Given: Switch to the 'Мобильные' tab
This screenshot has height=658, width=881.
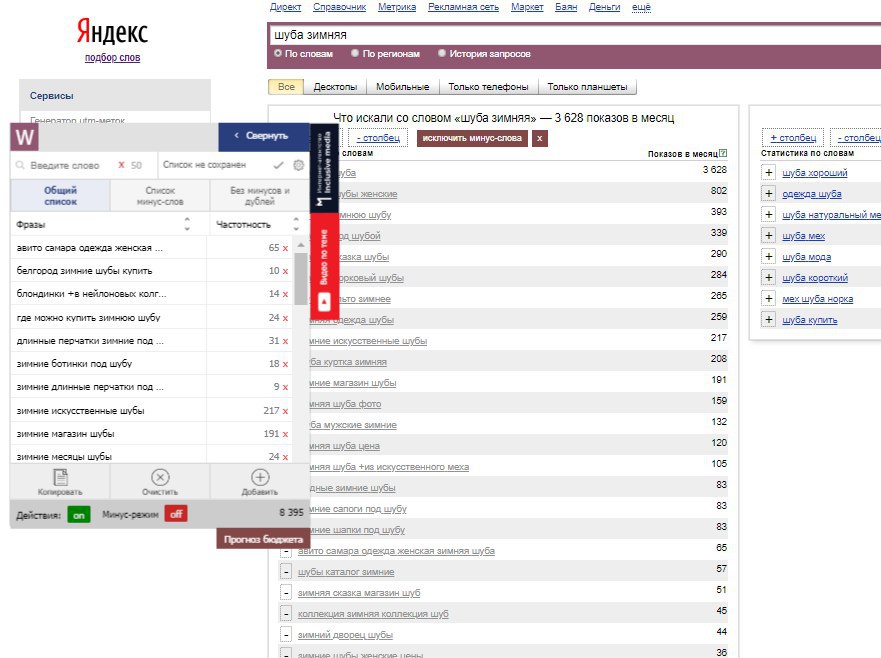Looking at the screenshot, I should click(402, 87).
